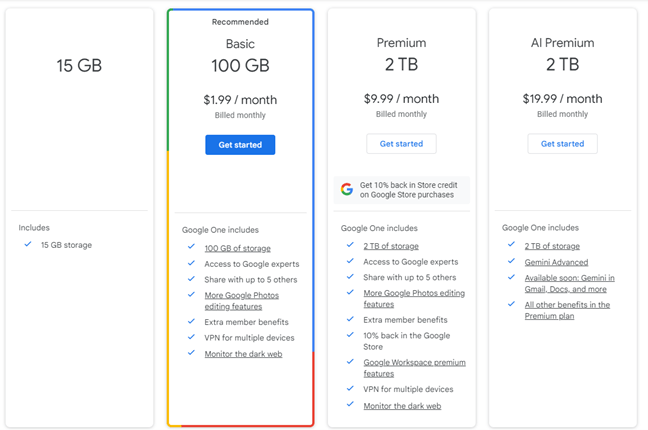The image size is (648, 430).
Task: Open the Basic plan's 100 GB of storage link
Action: (x=237, y=248)
